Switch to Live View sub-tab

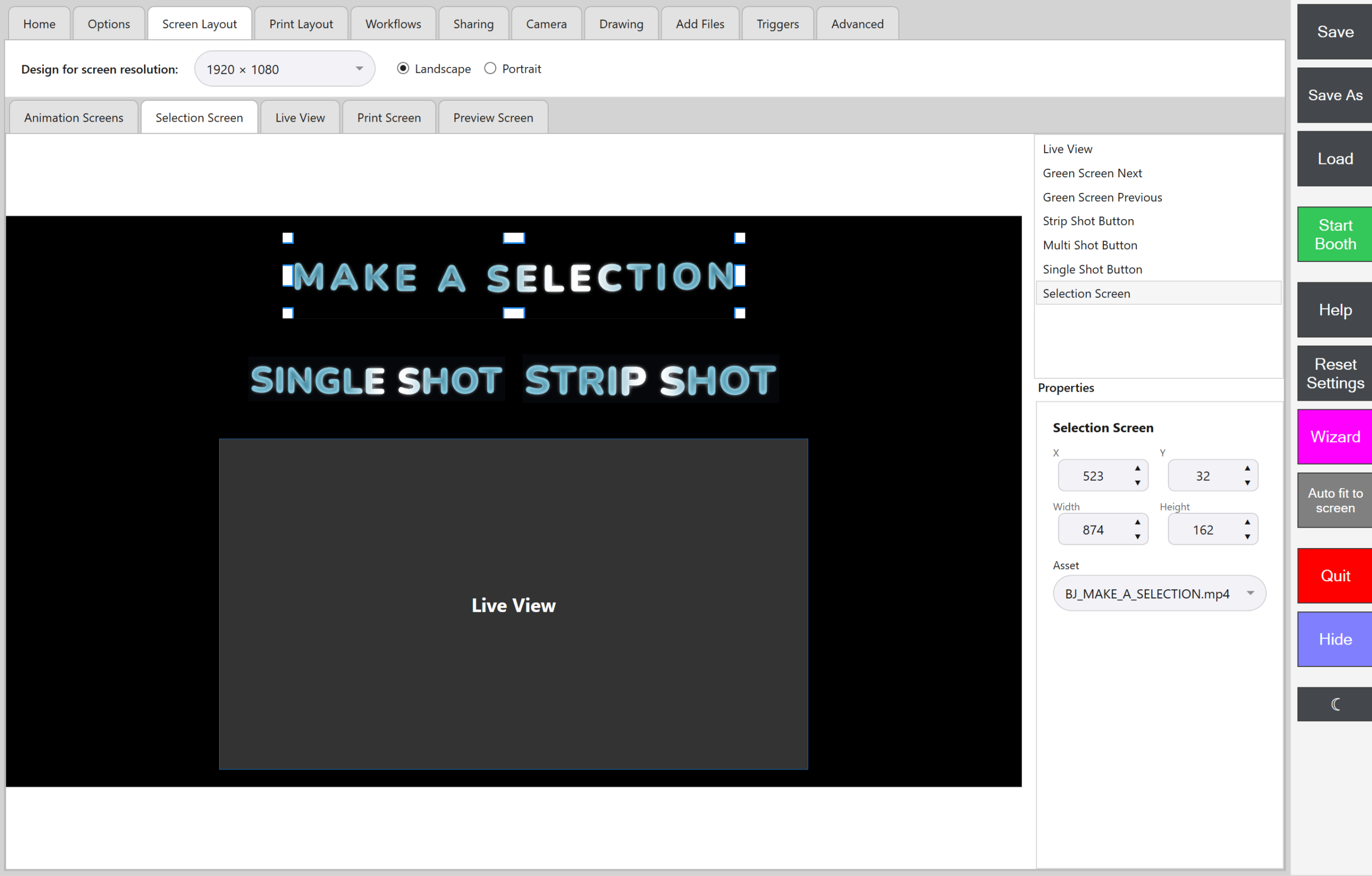coord(300,117)
